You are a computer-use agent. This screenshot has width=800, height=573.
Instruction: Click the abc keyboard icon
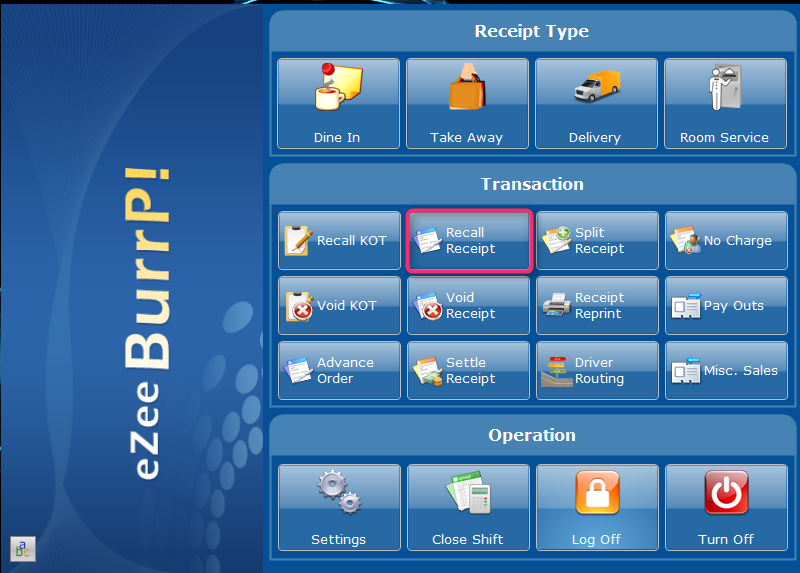click(x=23, y=549)
